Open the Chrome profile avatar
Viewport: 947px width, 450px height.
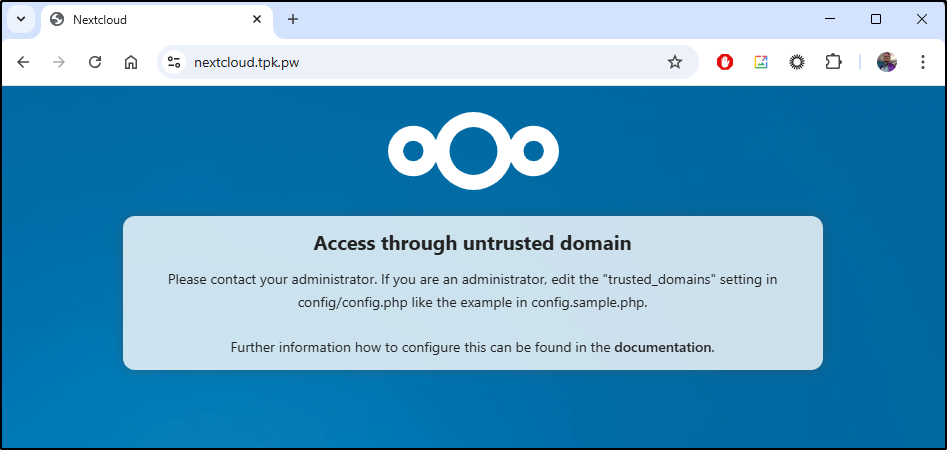(887, 62)
